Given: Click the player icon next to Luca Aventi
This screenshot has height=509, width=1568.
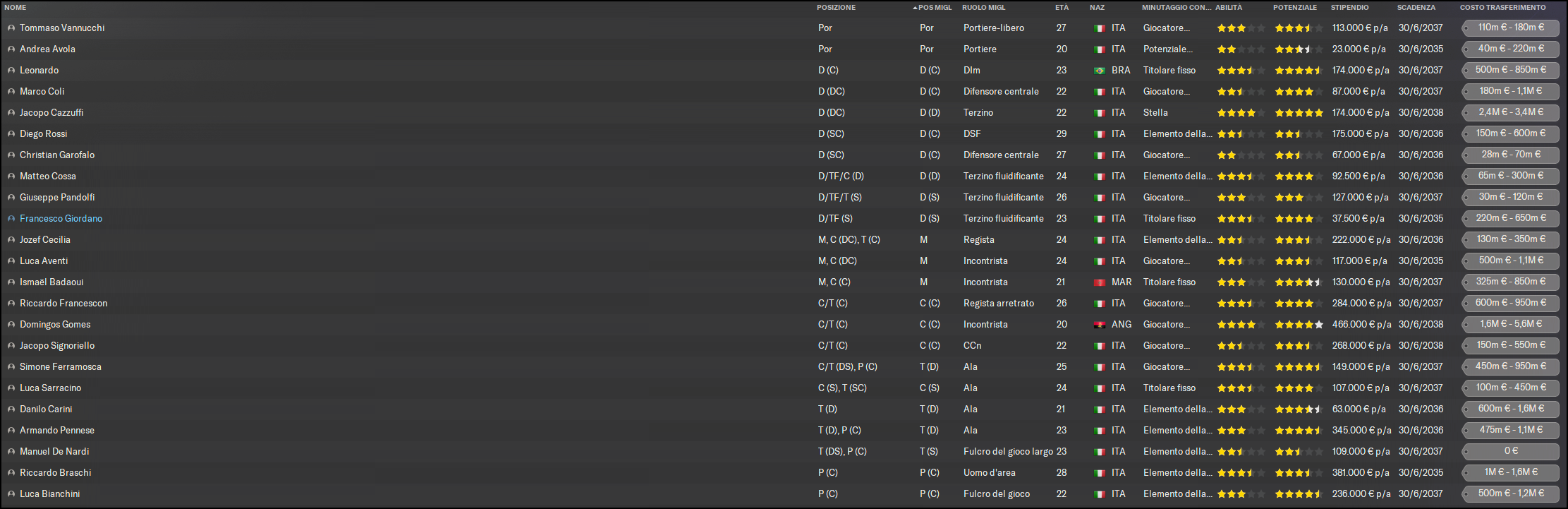Looking at the screenshot, I should point(11,261).
